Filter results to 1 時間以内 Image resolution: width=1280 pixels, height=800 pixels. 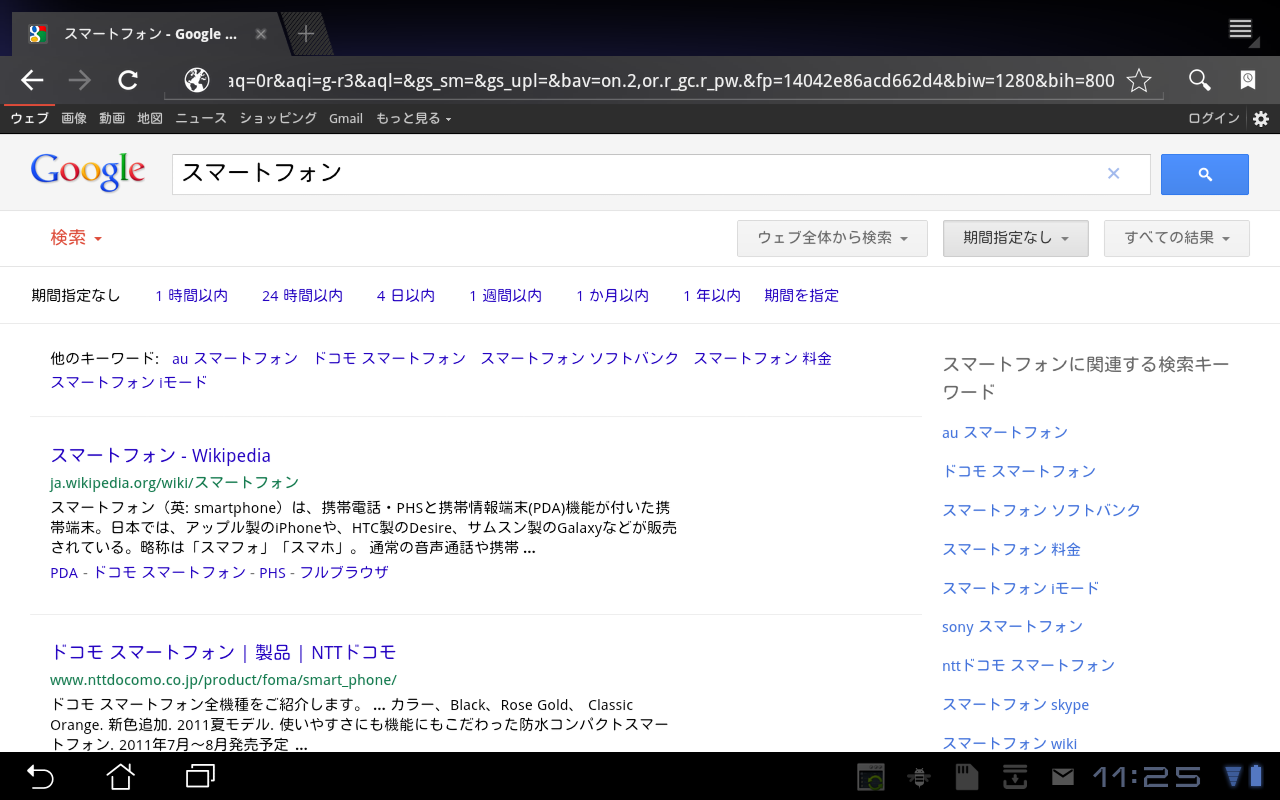(x=192, y=295)
